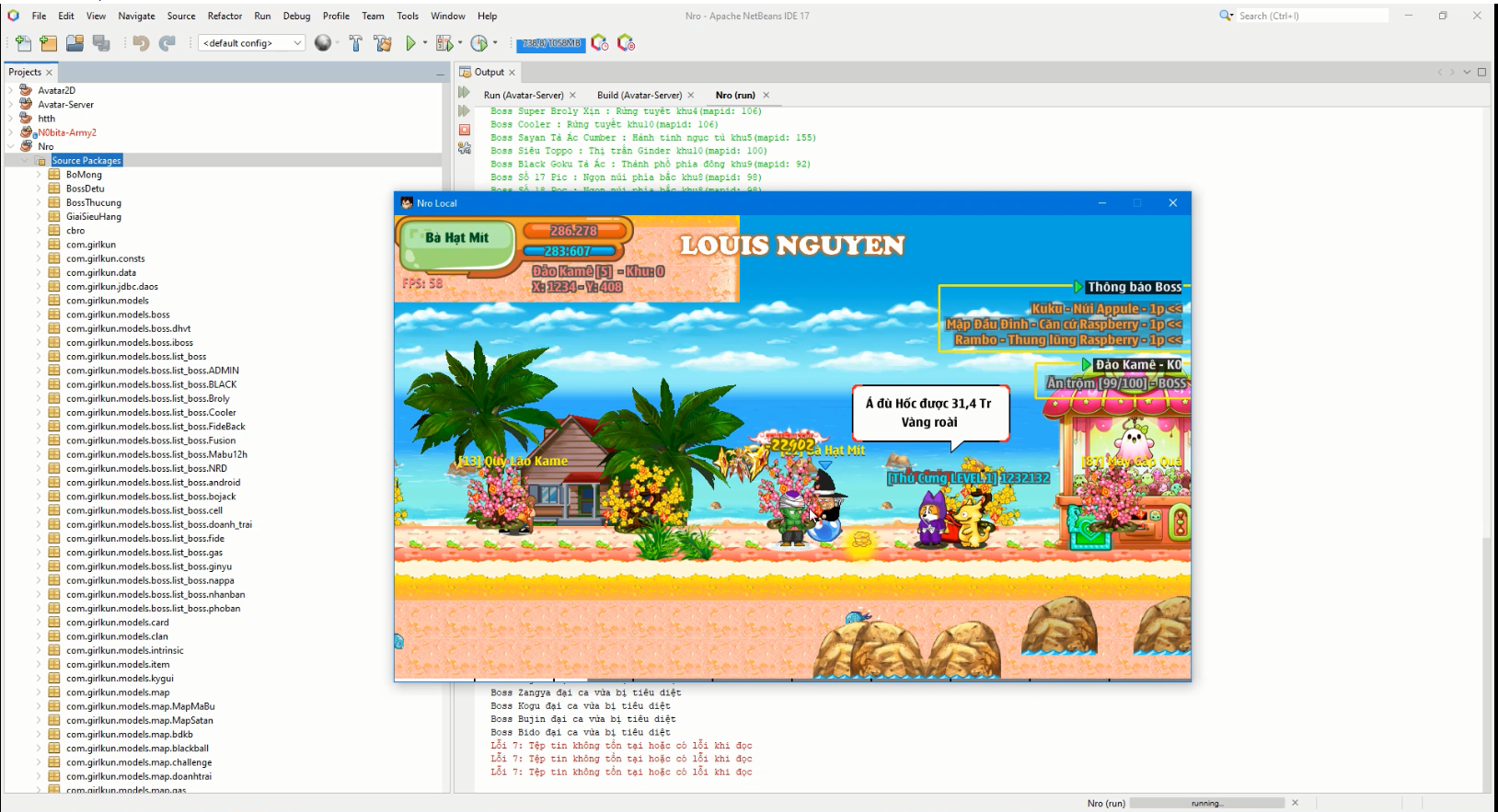Click the Đảo Kamê - KO label in game
The height and width of the screenshot is (812, 1498).
point(1138,365)
